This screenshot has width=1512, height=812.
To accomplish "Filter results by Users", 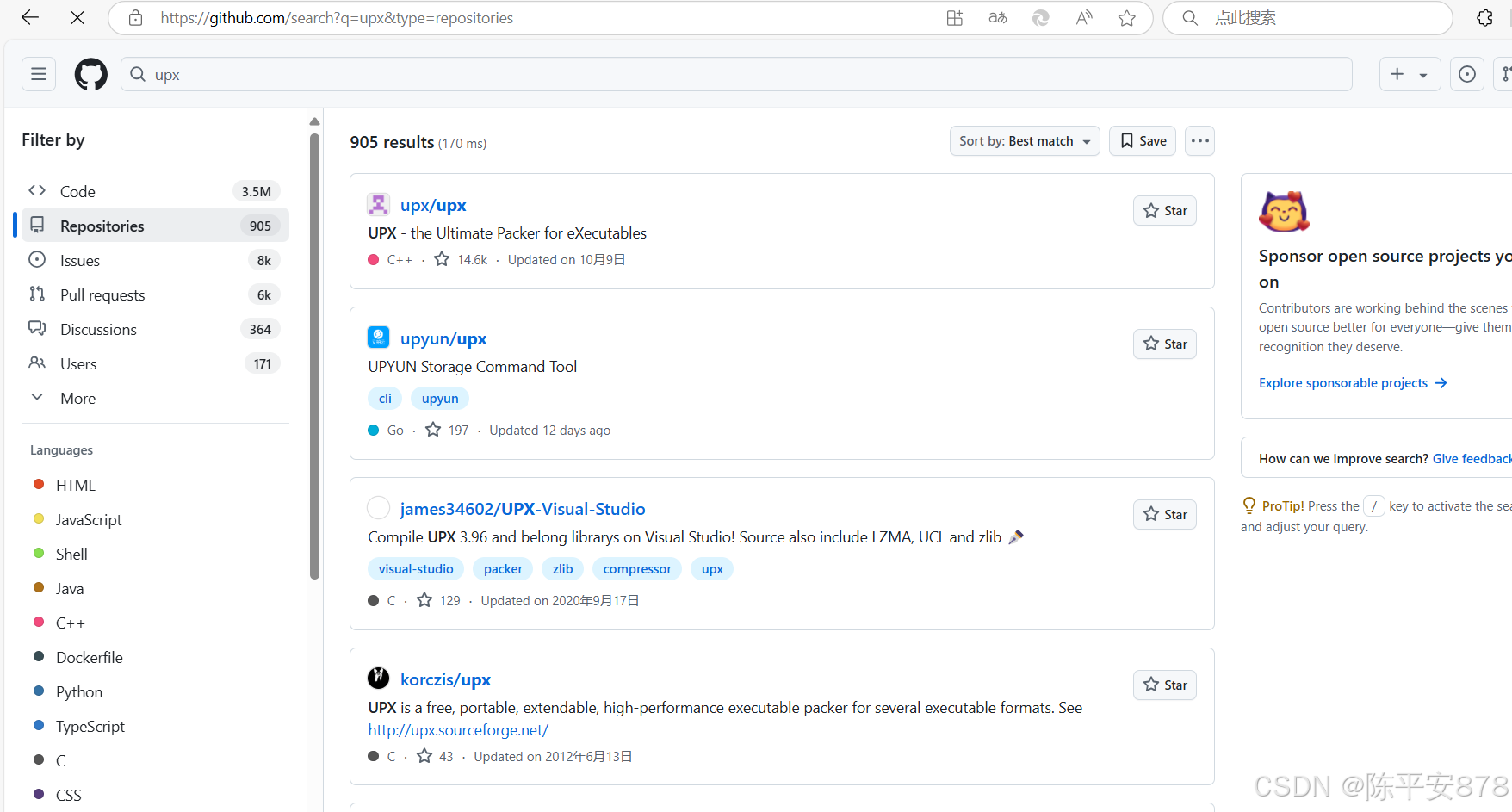I will 155,363.
